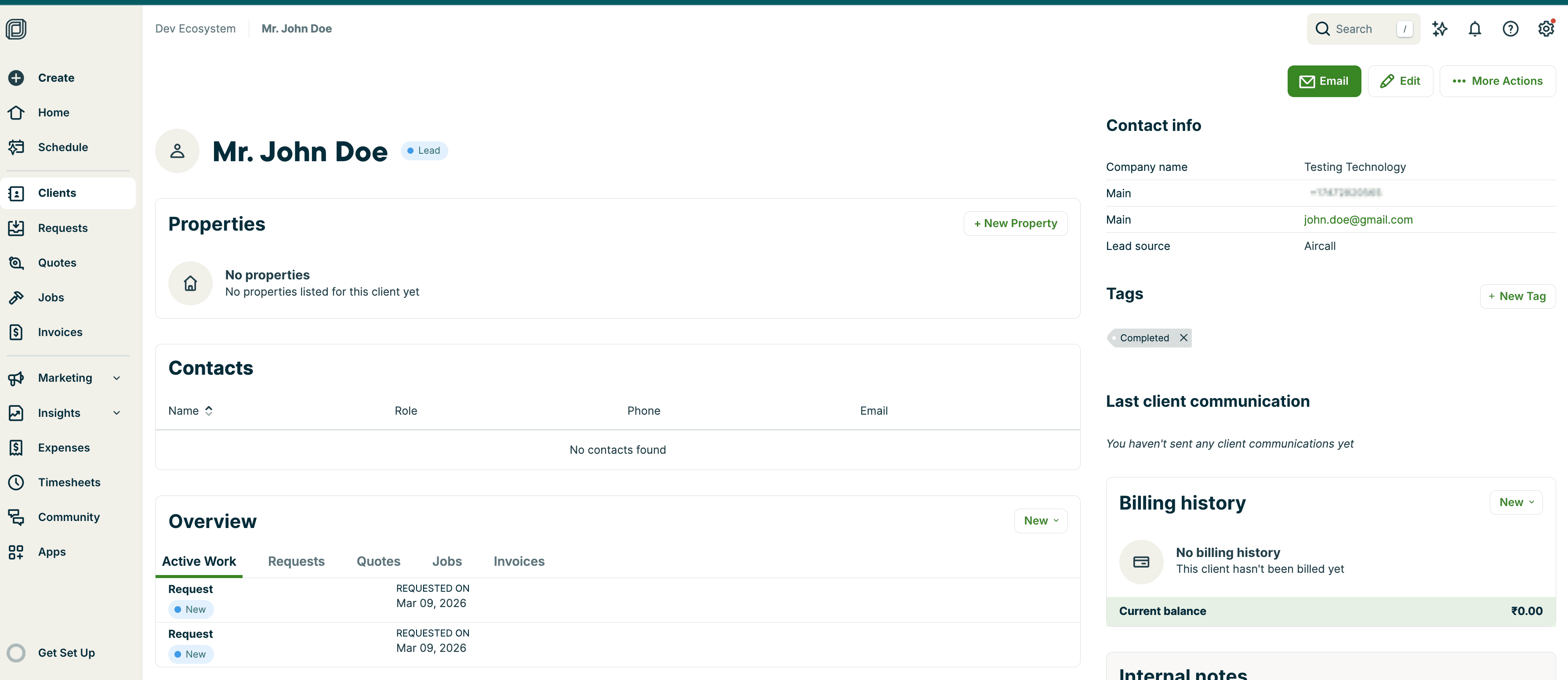Open the New dropdown in Overview

pyautogui.click(x=1040, y=521)
